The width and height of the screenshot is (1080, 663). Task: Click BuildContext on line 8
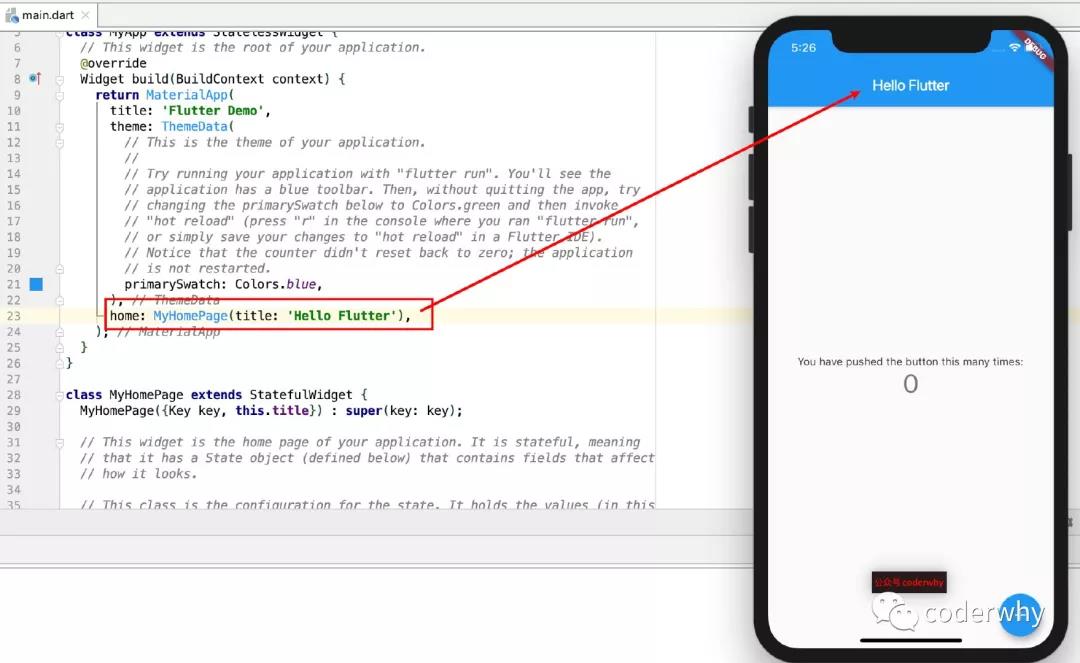220,79
